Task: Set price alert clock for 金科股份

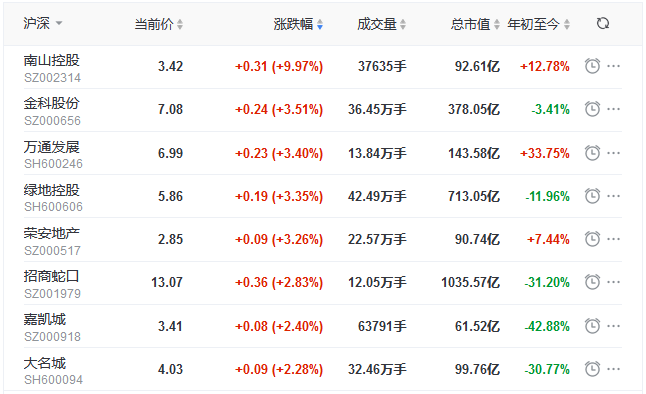Action: (x=592, y=109)
